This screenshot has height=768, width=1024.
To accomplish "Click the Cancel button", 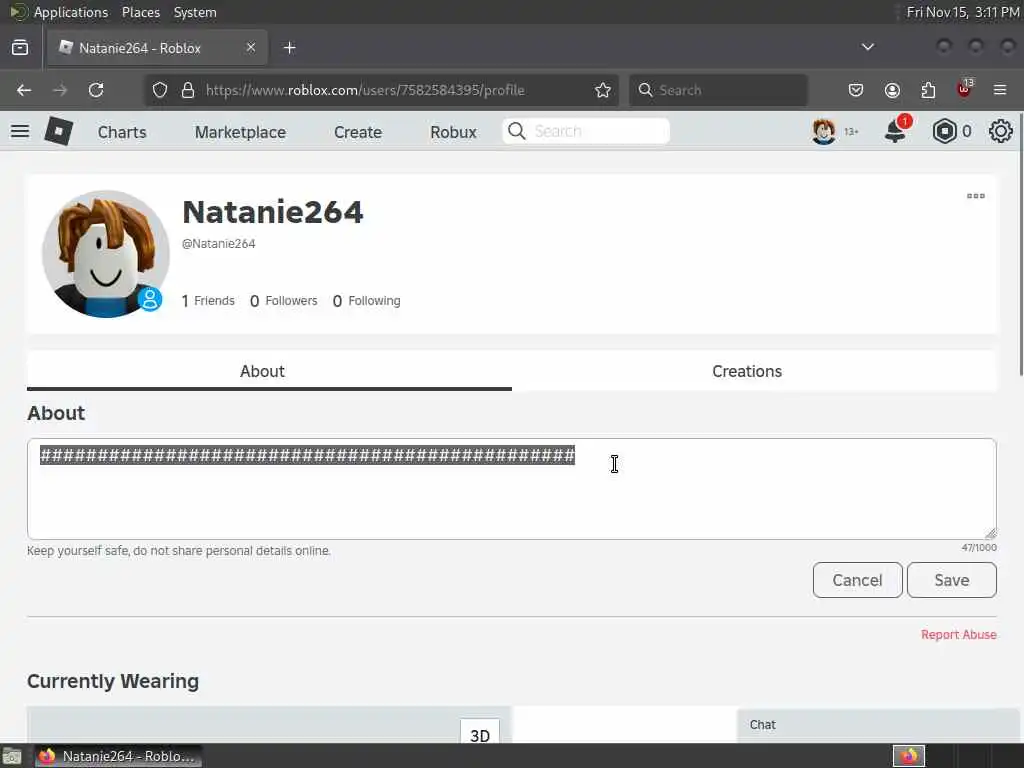I will pyautogui.click(x=857, y=580).
